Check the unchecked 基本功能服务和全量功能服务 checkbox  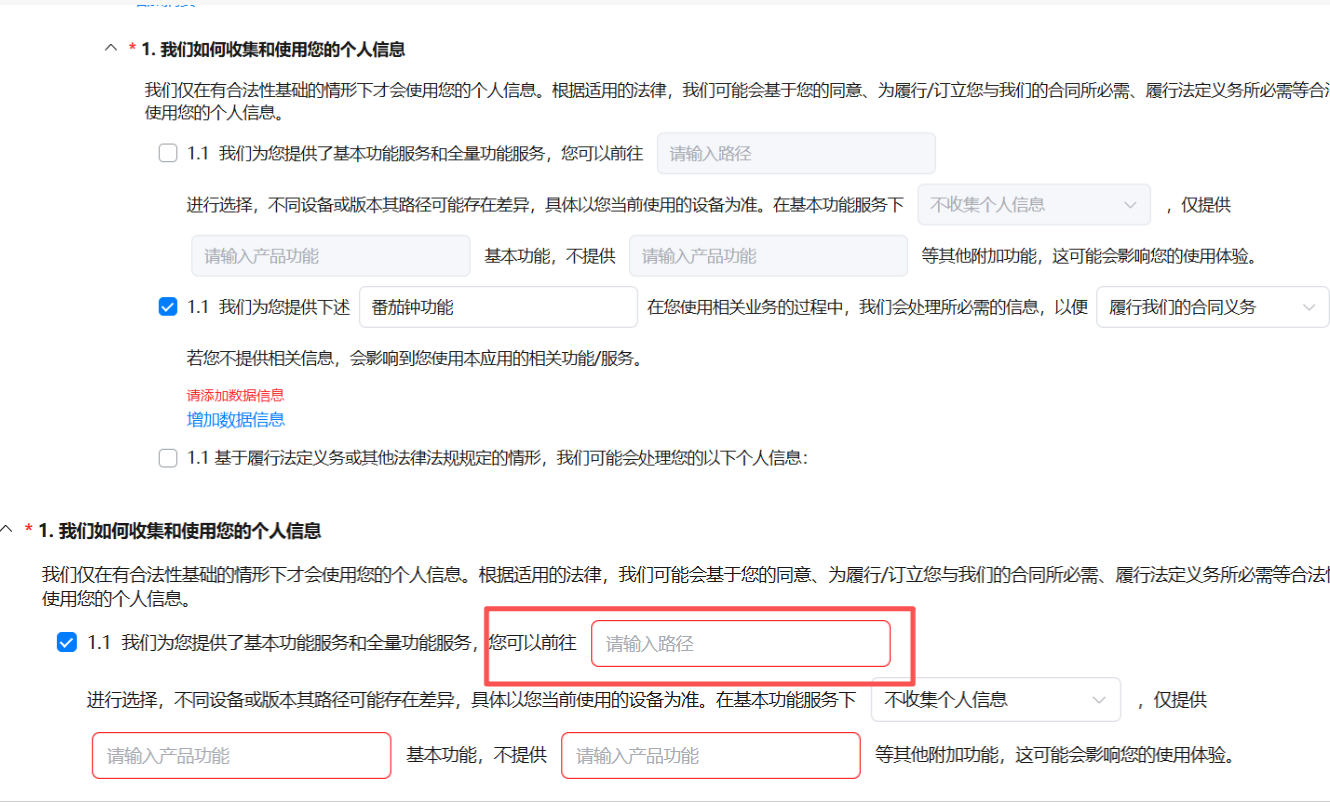[x=168, y=154]
